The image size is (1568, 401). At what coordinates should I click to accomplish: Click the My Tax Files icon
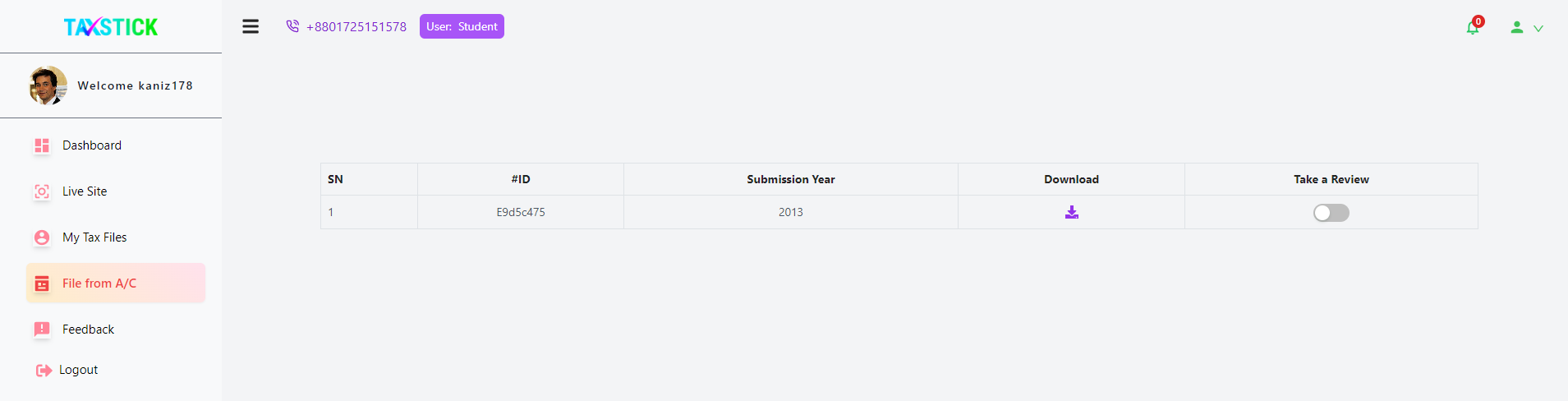pos(42,237)
